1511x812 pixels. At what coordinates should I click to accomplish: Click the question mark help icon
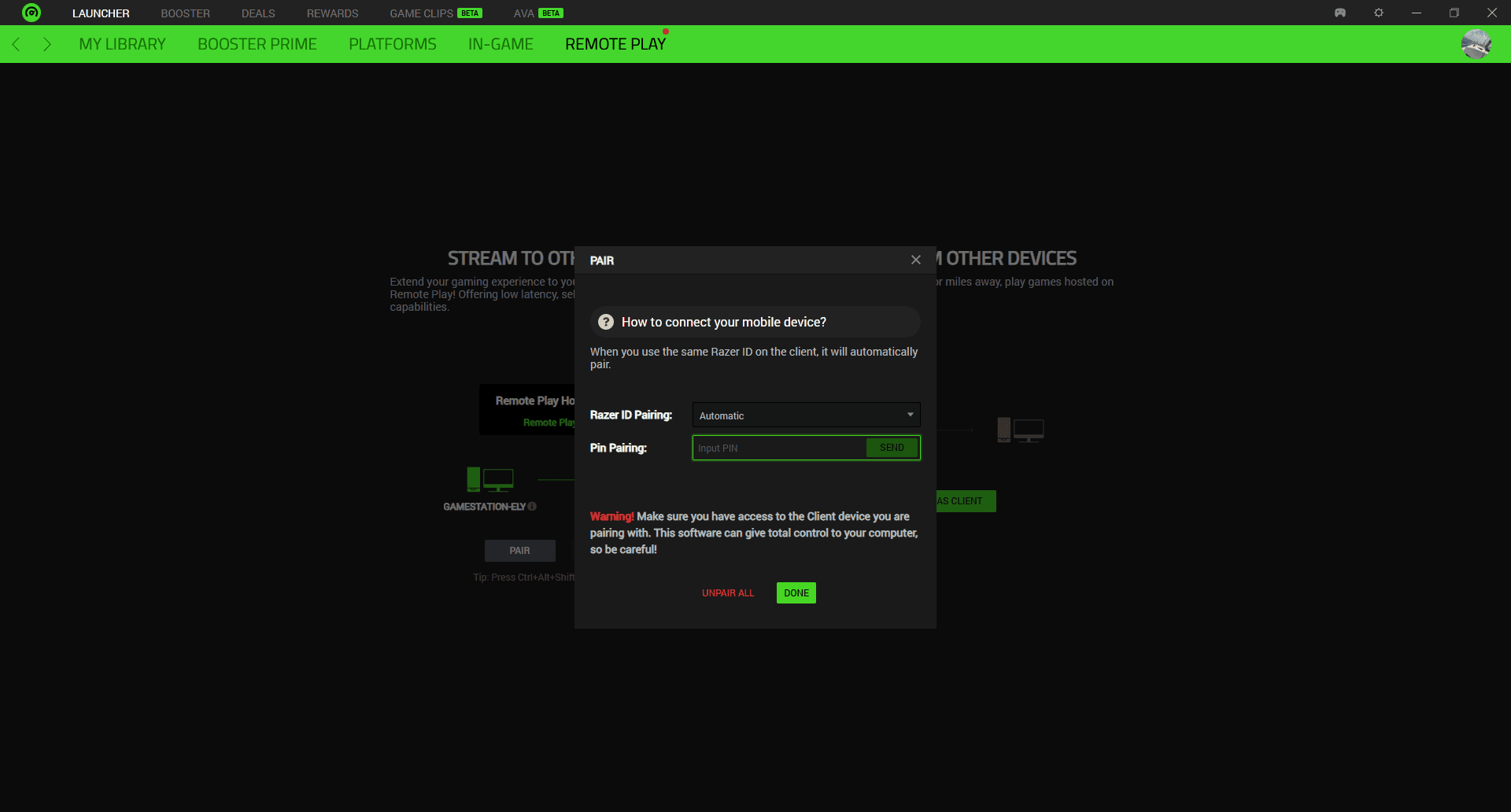606,322
